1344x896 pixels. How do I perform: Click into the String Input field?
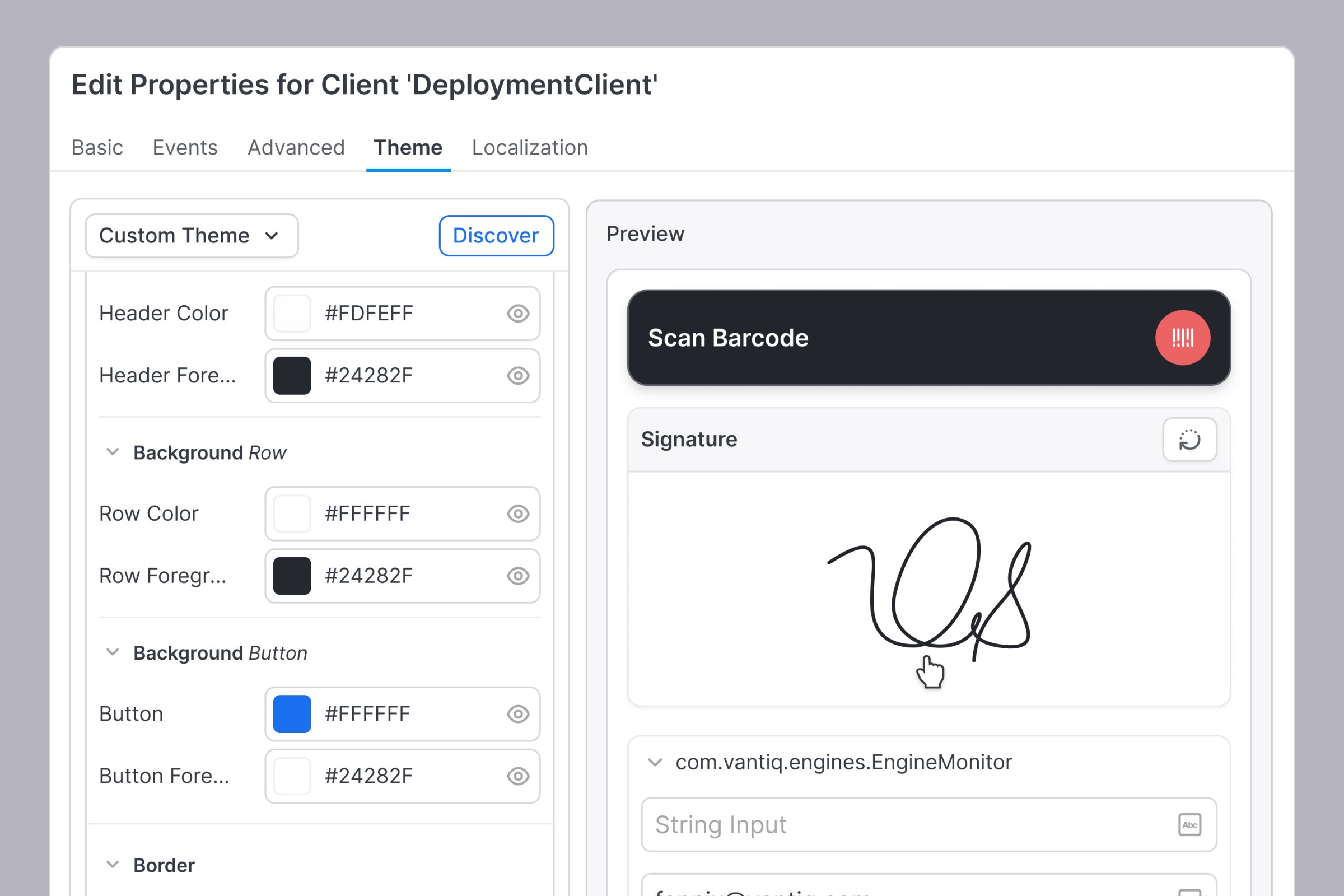[903, 824]
